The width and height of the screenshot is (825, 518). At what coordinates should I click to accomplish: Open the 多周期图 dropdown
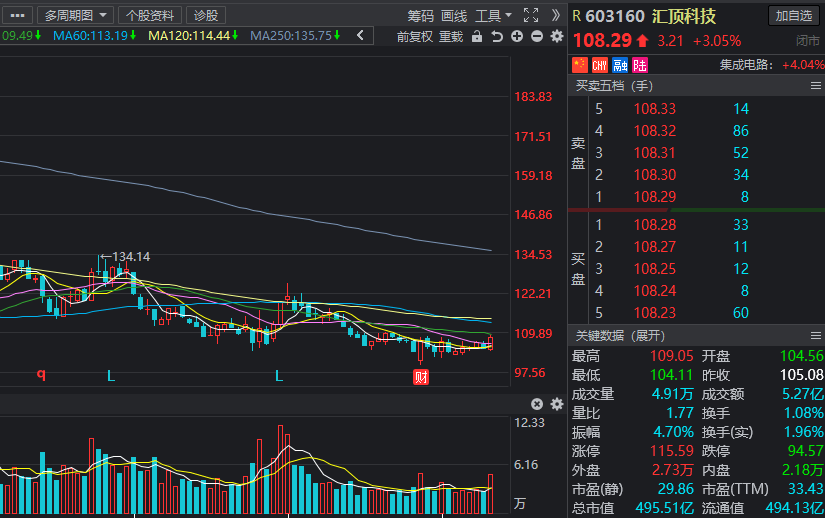tap(75, 15)
